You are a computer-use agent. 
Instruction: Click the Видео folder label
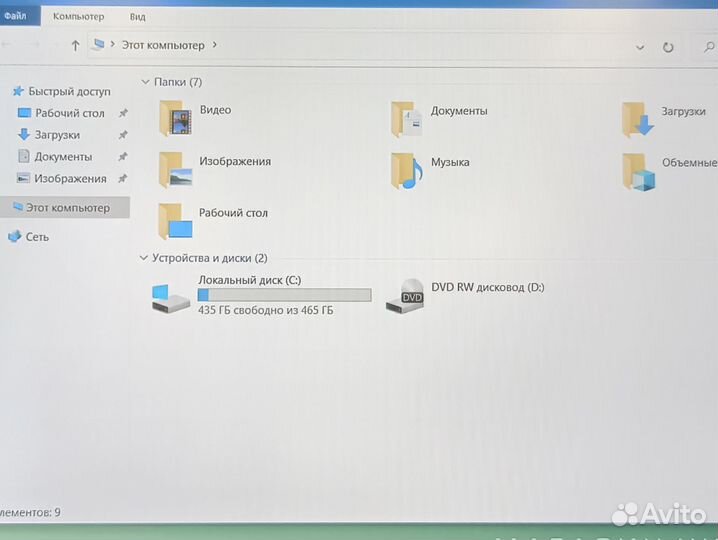point(215,110)
